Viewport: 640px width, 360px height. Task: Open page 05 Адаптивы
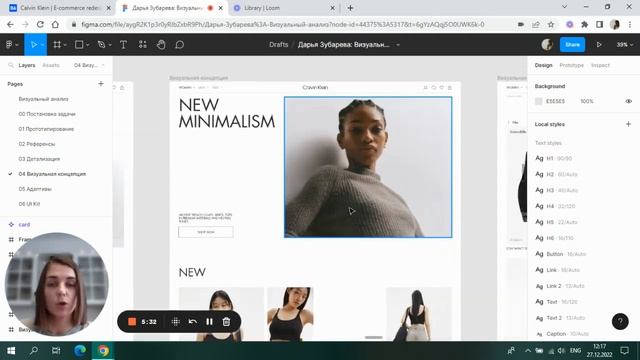pyautogui.click(x=35, y=189)
